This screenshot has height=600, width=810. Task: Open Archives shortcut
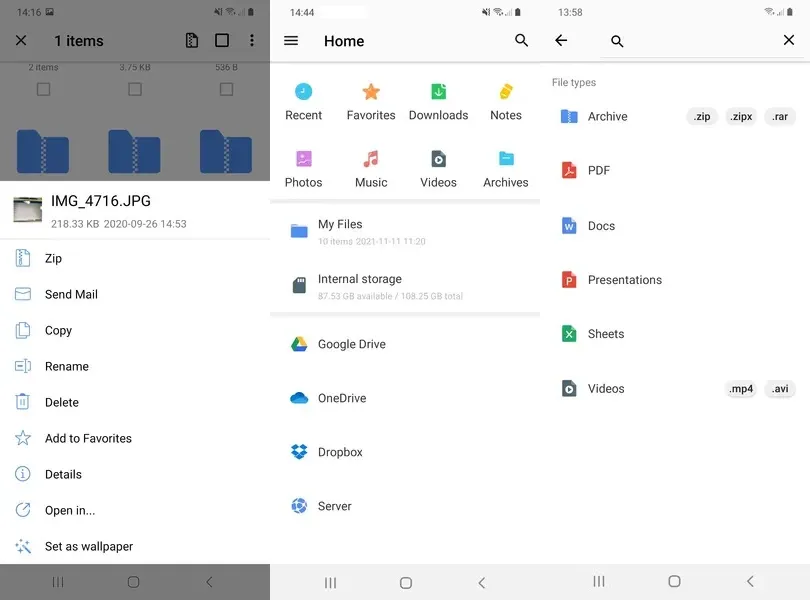[x=506, y=169]
